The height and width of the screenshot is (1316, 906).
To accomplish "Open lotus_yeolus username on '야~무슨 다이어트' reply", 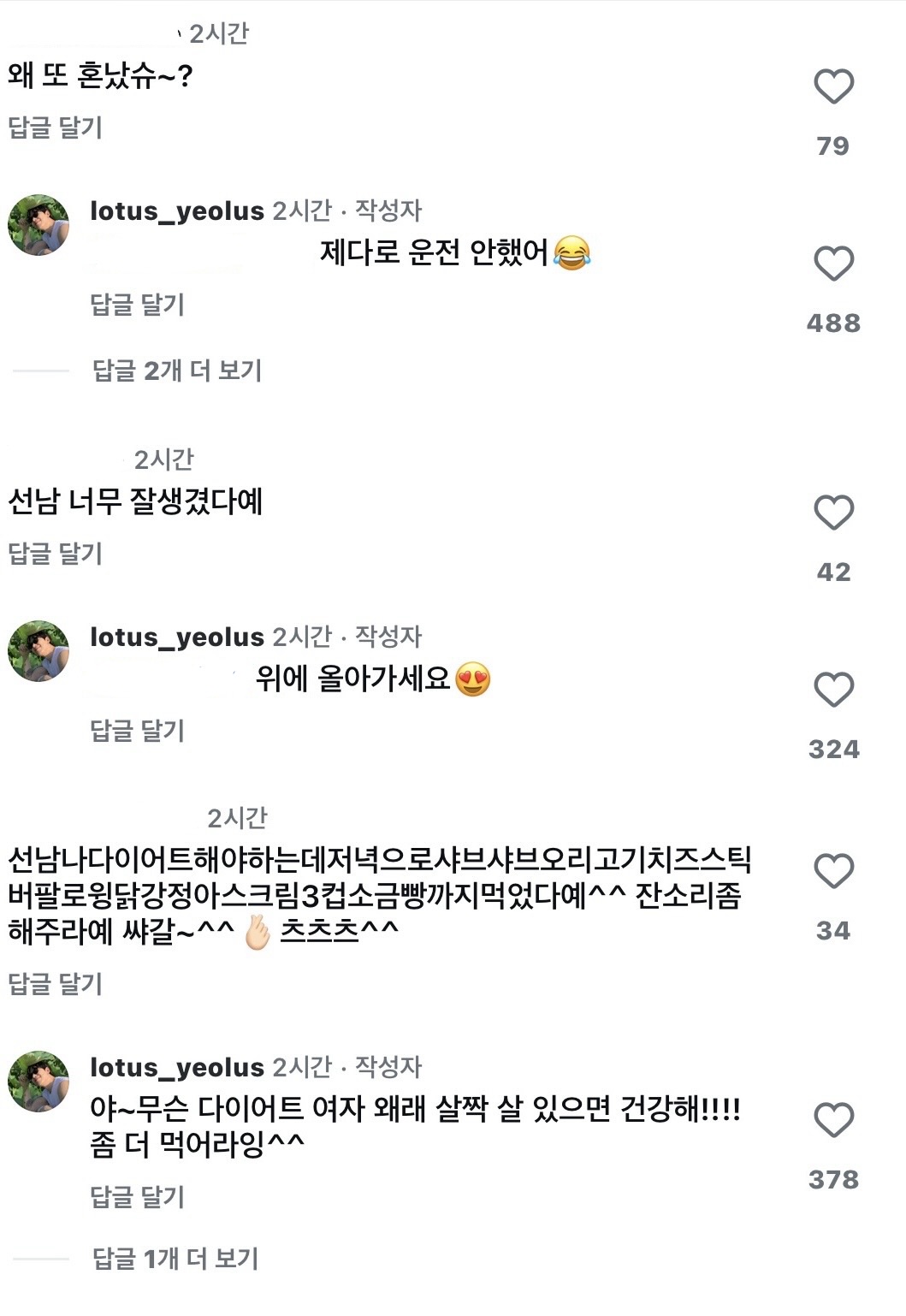I will (177, 1067).
